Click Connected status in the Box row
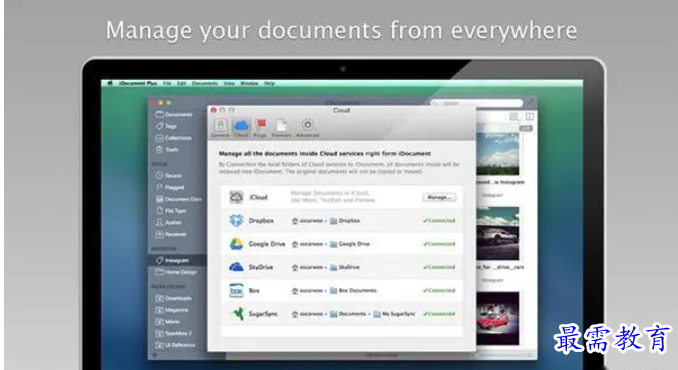 [439, 290]
